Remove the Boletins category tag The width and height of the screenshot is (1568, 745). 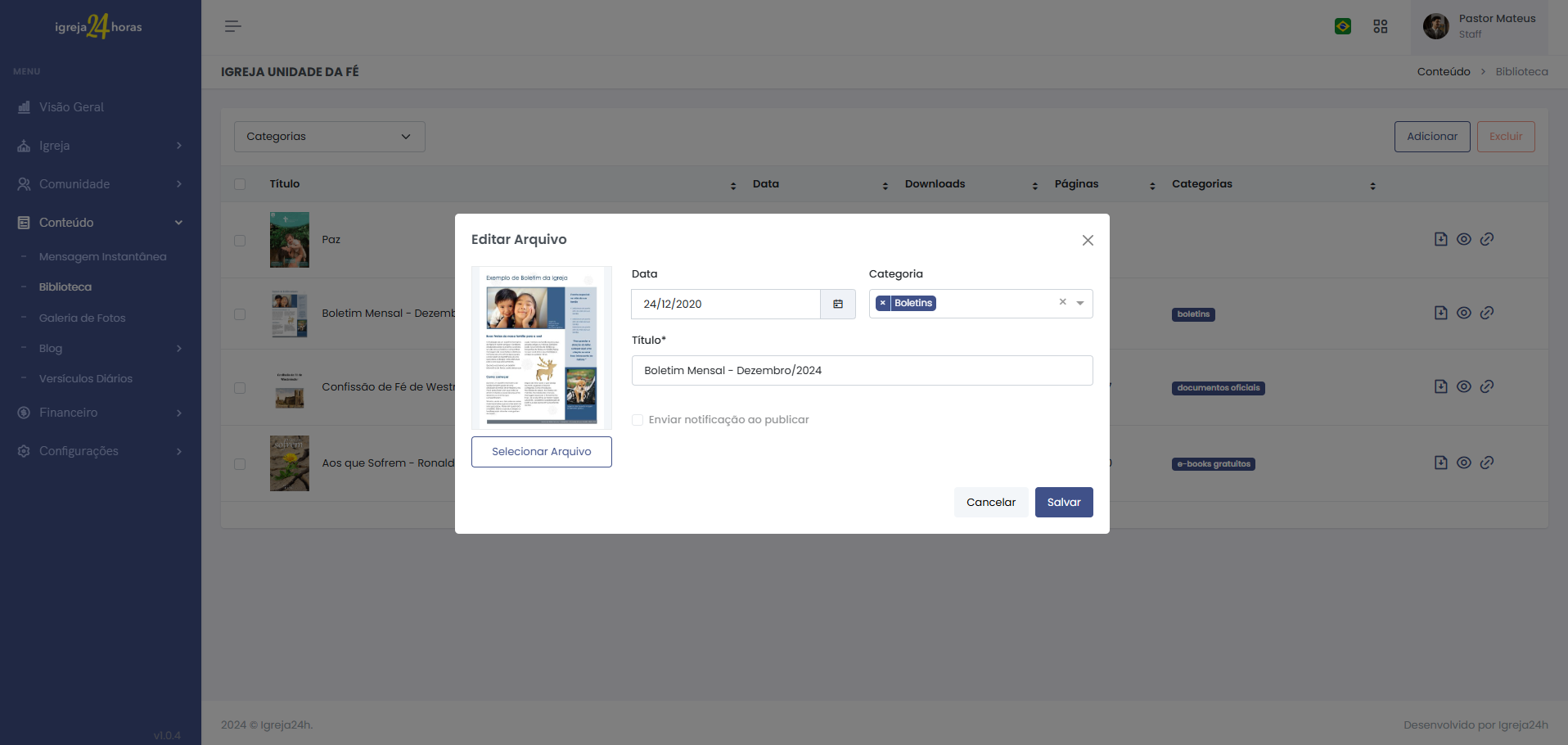coord(883,303)
